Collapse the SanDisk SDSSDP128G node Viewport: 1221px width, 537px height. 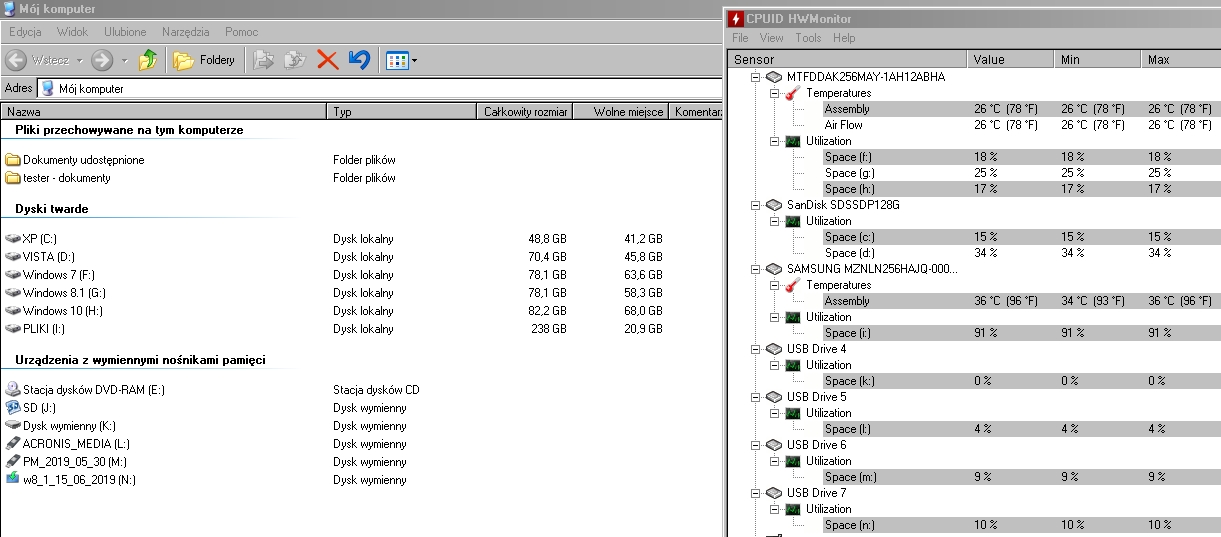[755, 205]
